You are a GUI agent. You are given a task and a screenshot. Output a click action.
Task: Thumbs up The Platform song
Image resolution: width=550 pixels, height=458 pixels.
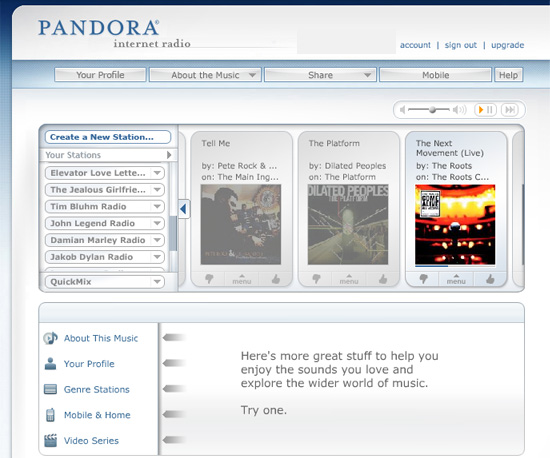383,279
